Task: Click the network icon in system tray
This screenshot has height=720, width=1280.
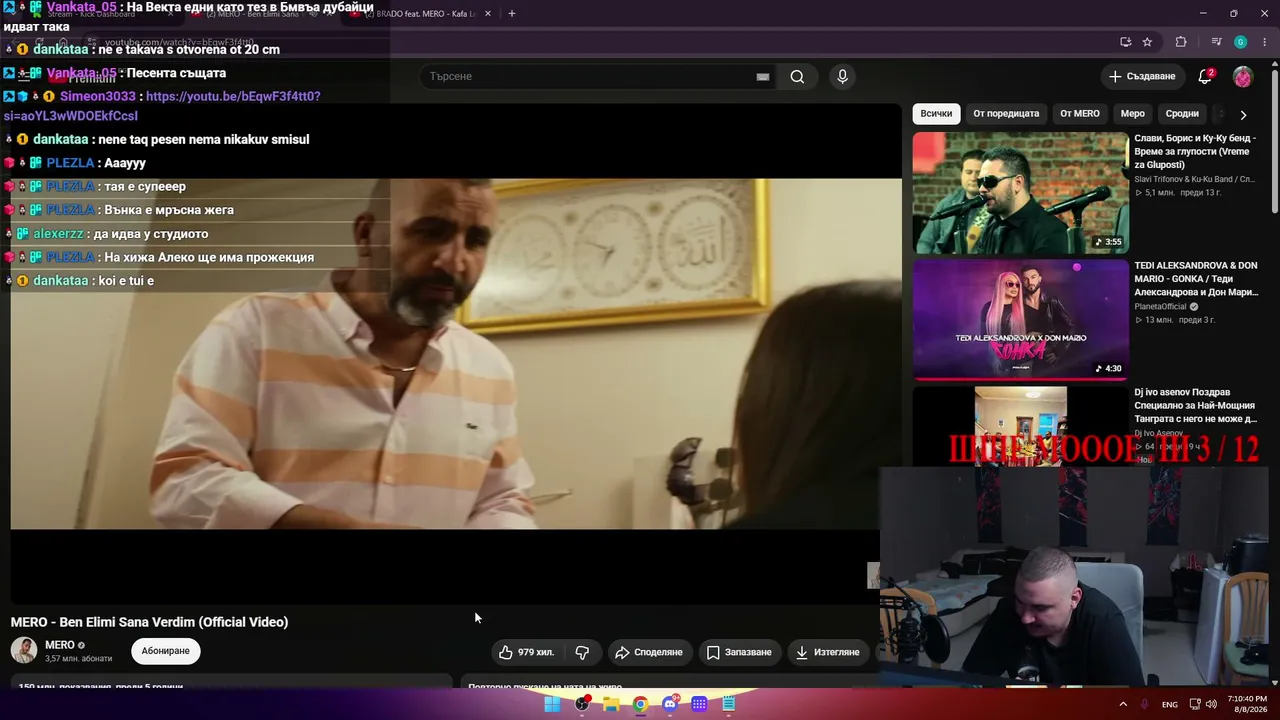Action: (x=1194, y=705)
